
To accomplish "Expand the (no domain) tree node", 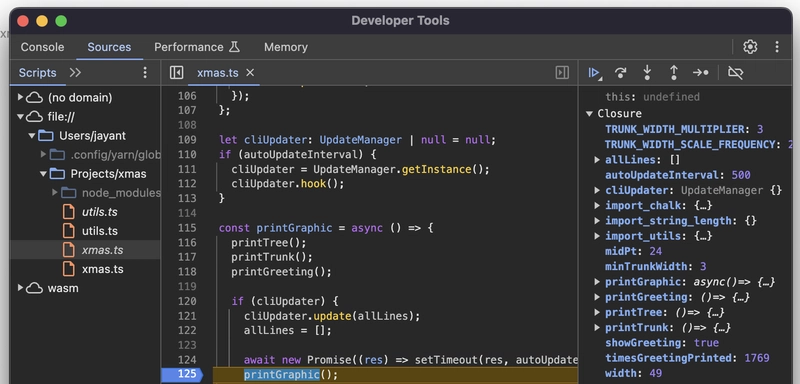I will click(x=20, y=97).
